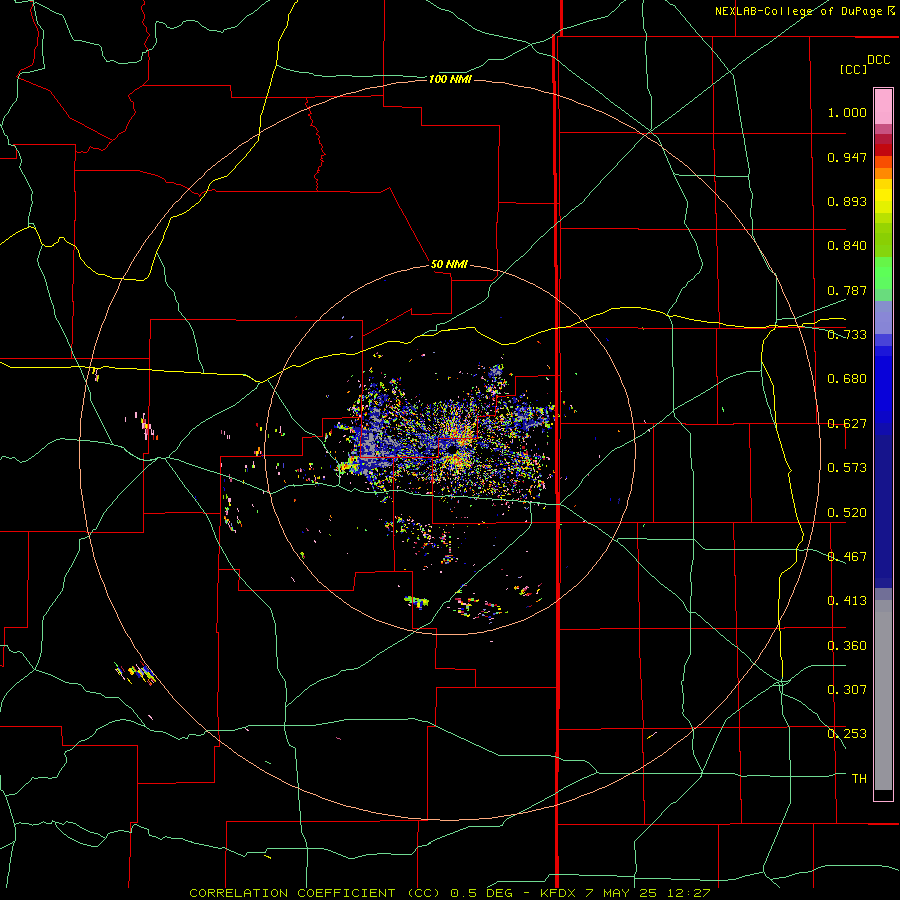The width and height of the screenshot is (900, 900).
Task: Click the 0.253 legend value
Action: tap(847, 734)
